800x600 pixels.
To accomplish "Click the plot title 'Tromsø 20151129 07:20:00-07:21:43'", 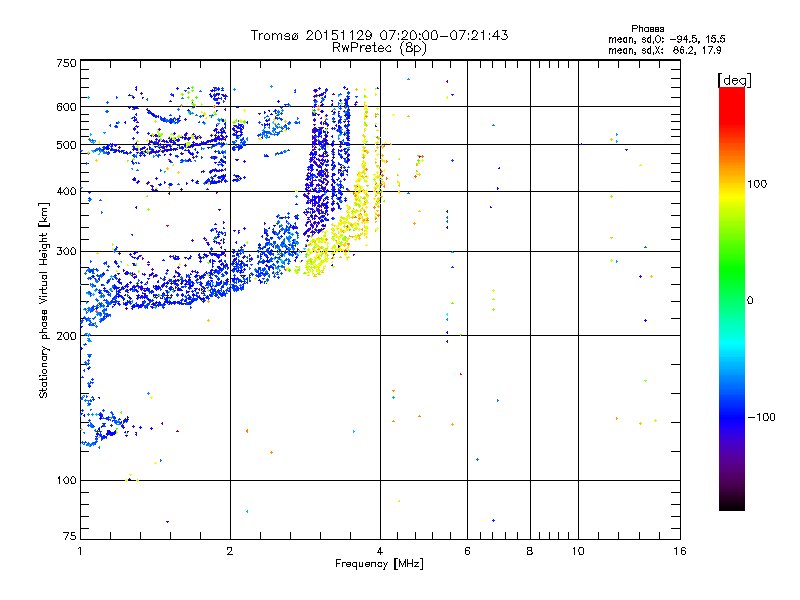I will (379, 35).
